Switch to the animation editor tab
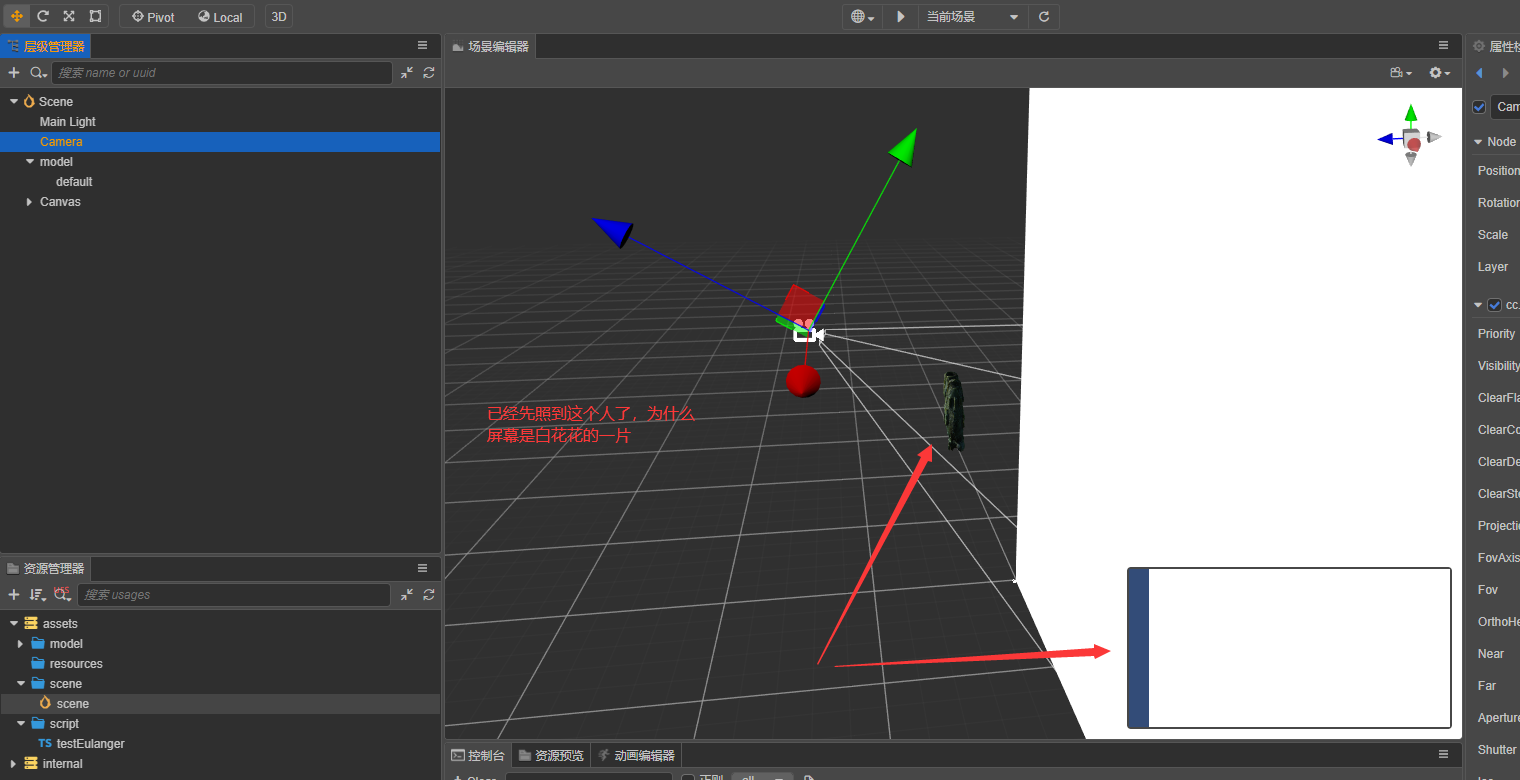1520x780 pixels. point(636,755)
